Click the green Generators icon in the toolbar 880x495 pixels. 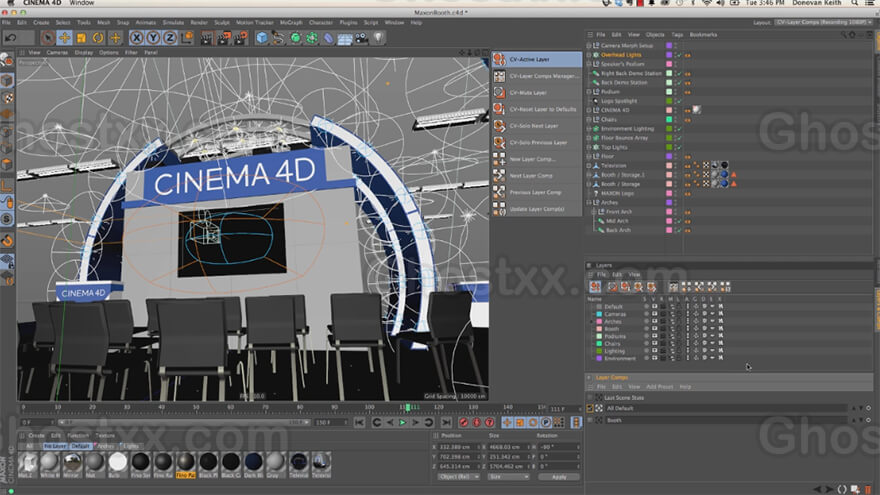pos(295,38)
